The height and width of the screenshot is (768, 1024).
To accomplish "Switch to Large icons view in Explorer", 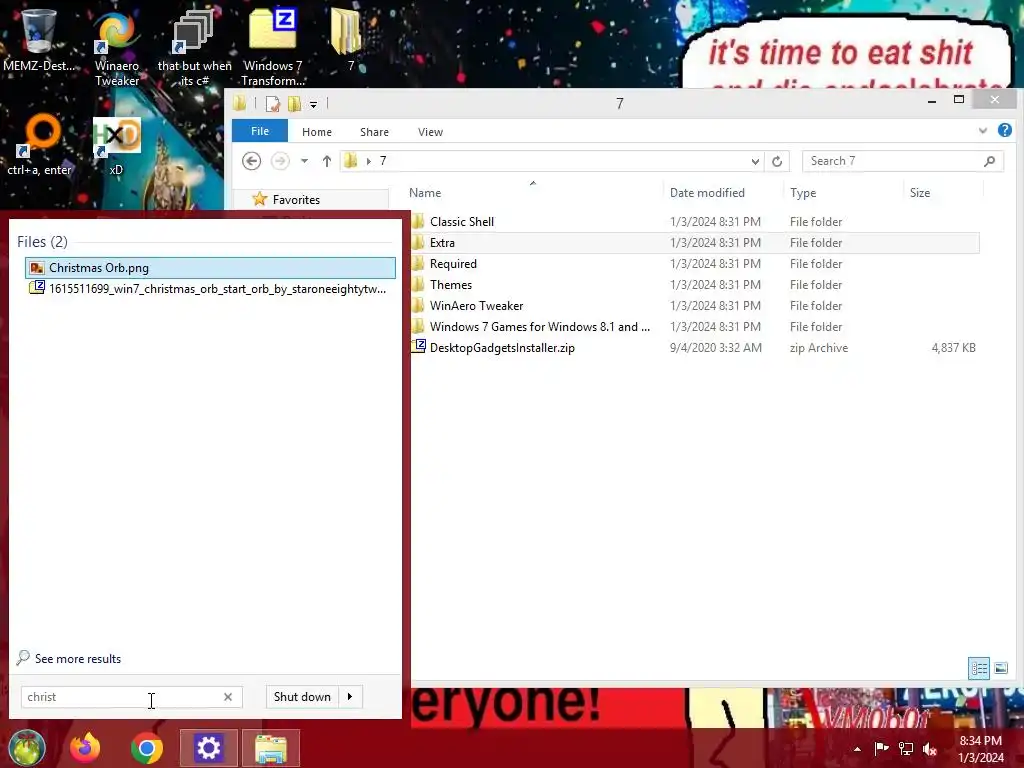I will 1000,668.
